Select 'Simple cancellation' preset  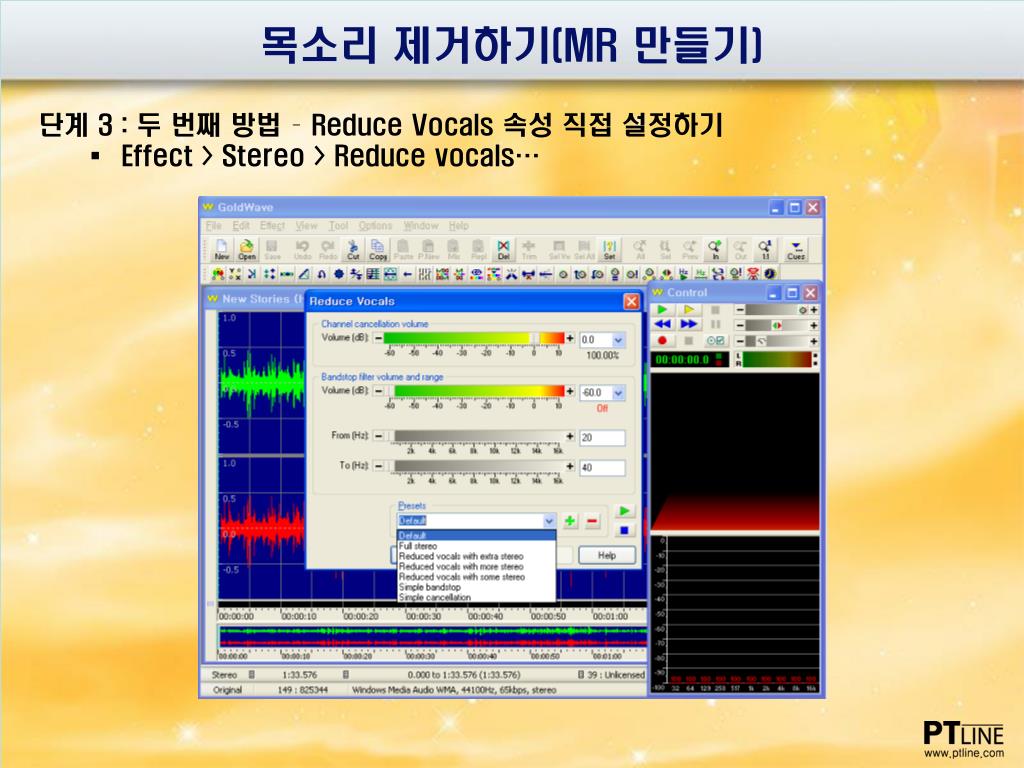(x=477, y=597)
